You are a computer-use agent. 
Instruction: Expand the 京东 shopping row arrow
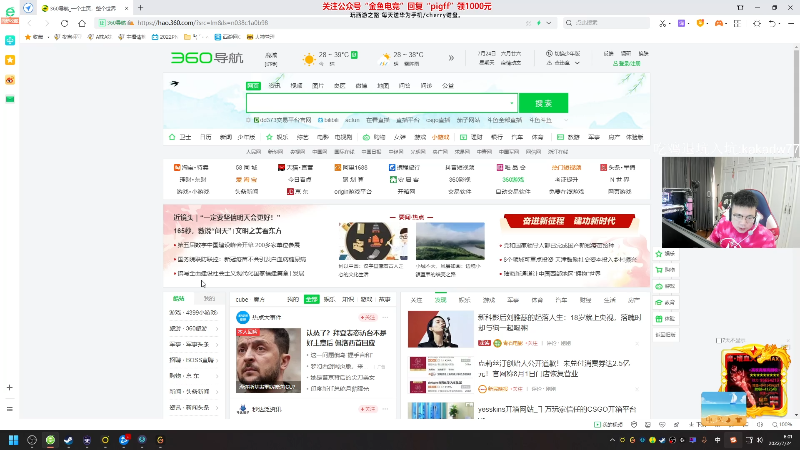217,377
